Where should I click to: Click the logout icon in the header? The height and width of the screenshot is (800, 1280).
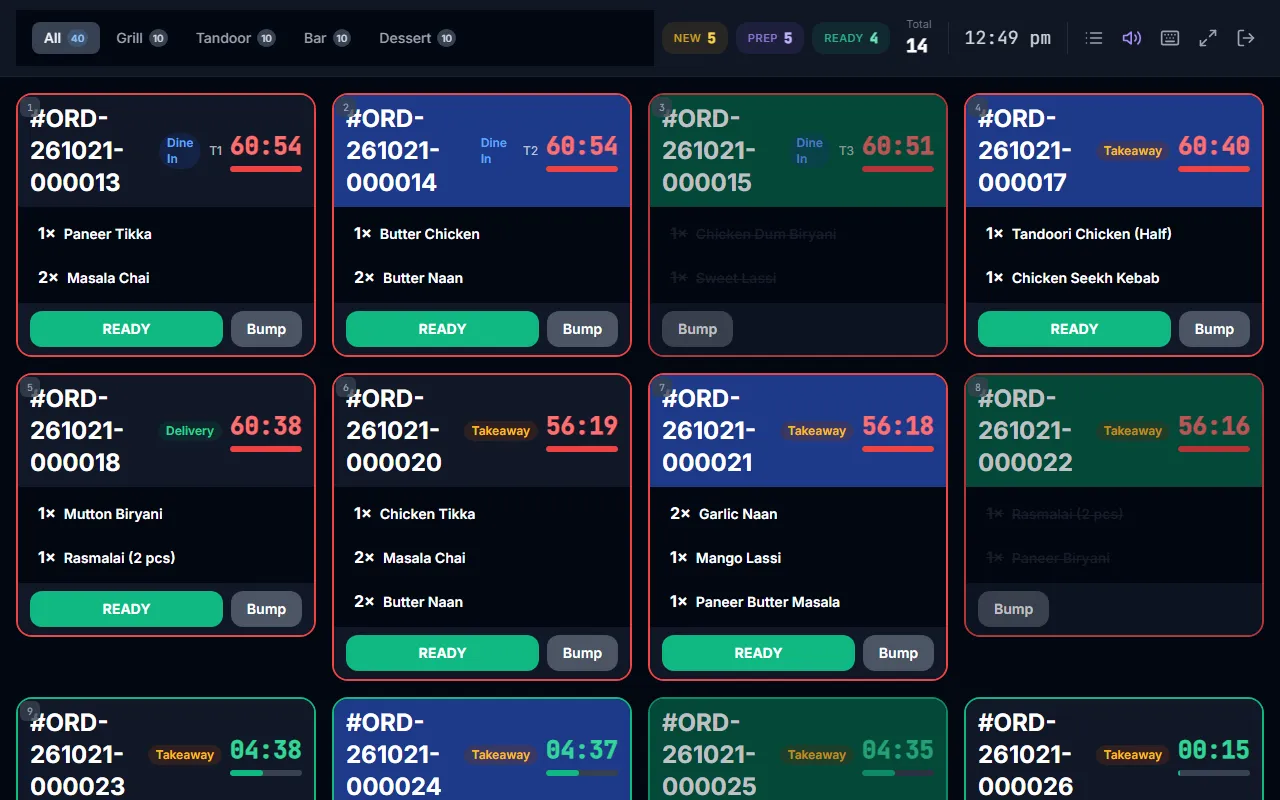pos(1246,38)
